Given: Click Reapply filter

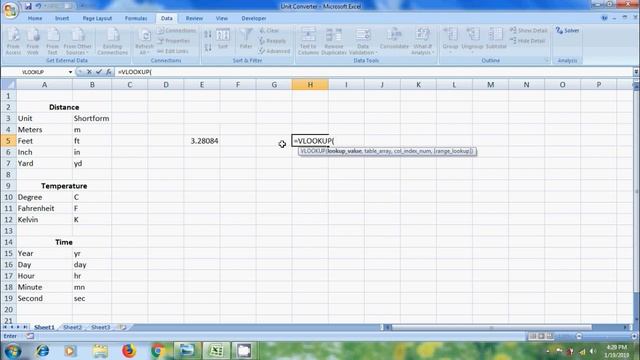Looking at the screenshot, I should tap(272, 41).
